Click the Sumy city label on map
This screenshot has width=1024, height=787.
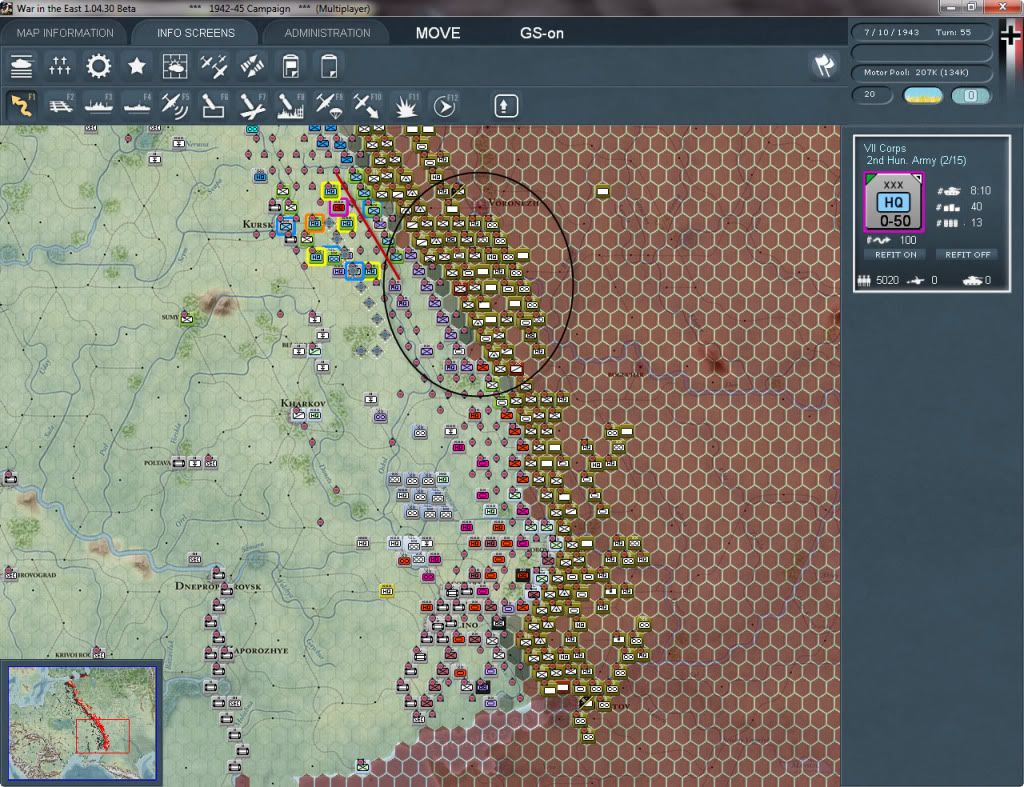pyautogui.click(x=170, y=317)
